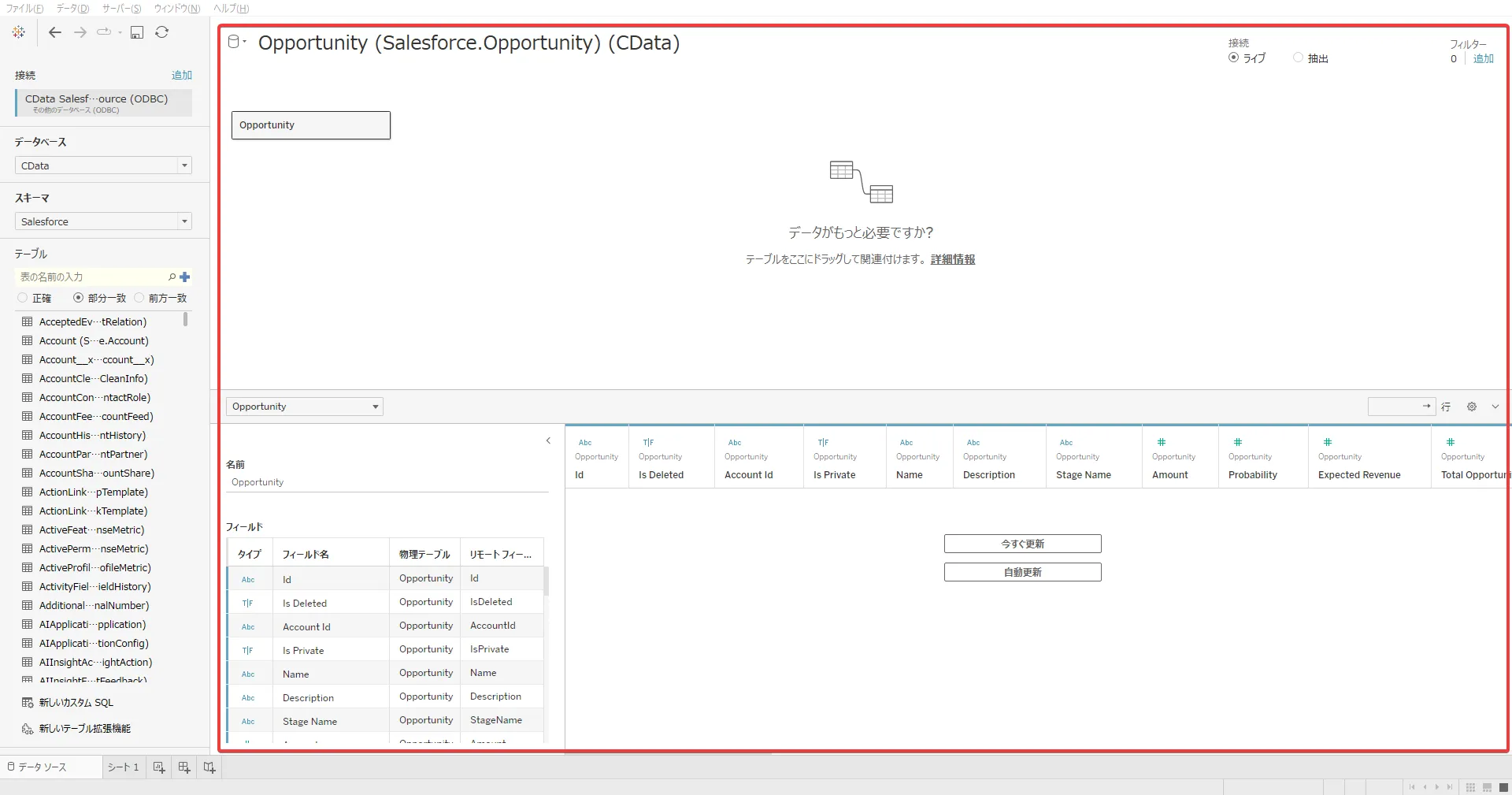Select the ライブ connection radio button
Viewport: 1512px width, 795px height.
tap(1233, 58)
